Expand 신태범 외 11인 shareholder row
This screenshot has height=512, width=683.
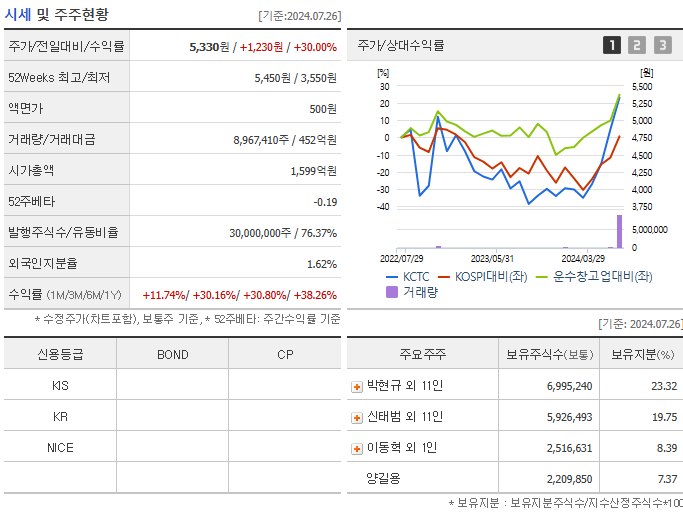(x=357, y=417)
